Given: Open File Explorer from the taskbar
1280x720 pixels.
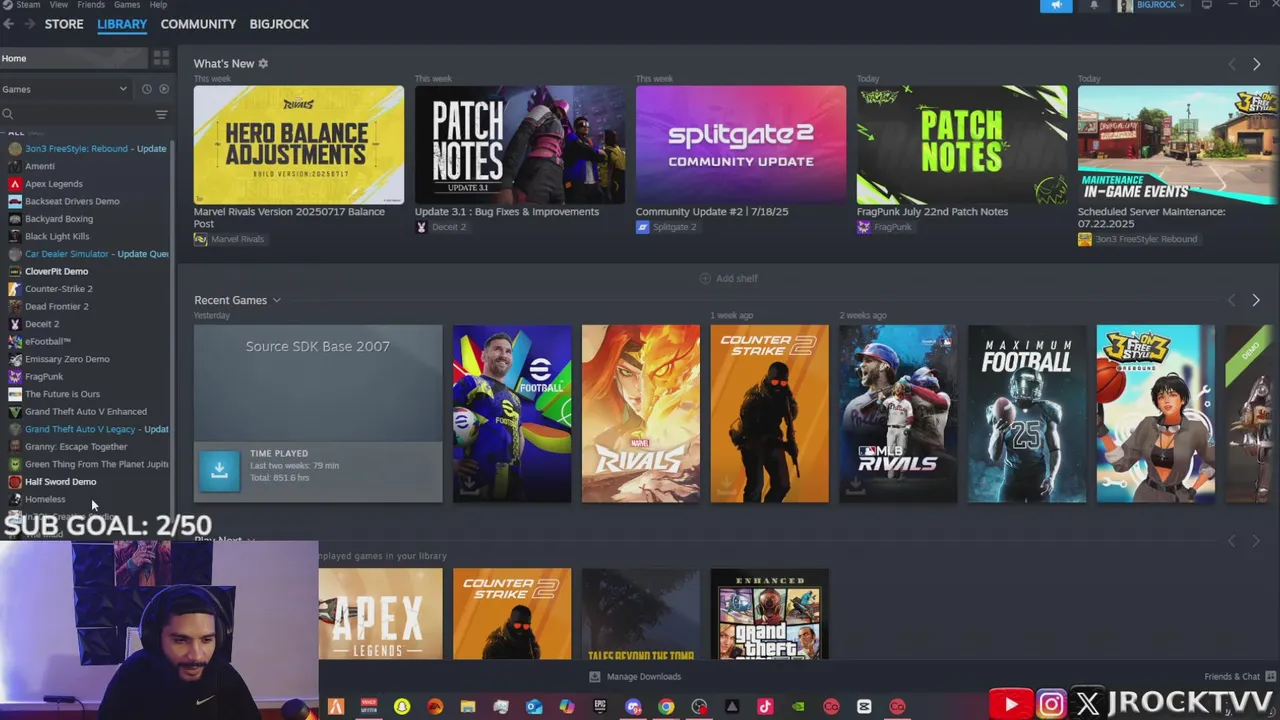Looking at the screenshot, I should (468, 707).
